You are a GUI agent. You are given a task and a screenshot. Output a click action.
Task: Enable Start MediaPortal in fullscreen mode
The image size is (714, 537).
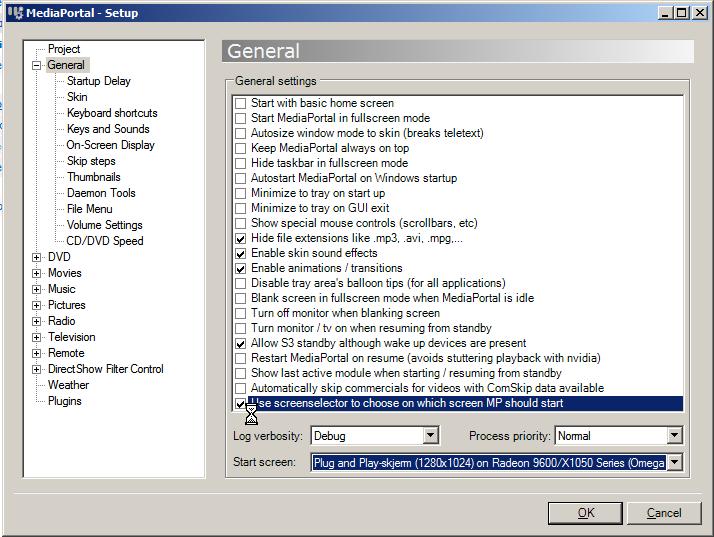click(240, 118)
